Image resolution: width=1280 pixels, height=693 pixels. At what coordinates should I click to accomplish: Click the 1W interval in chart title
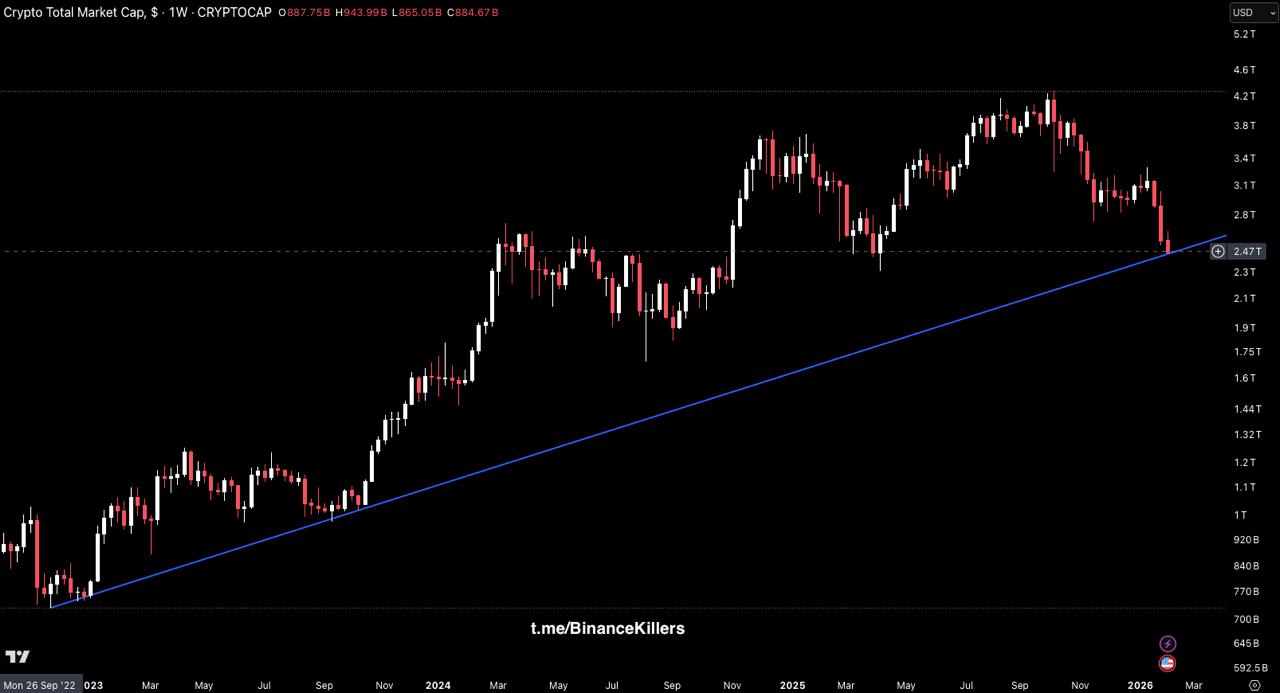(180, 12)
